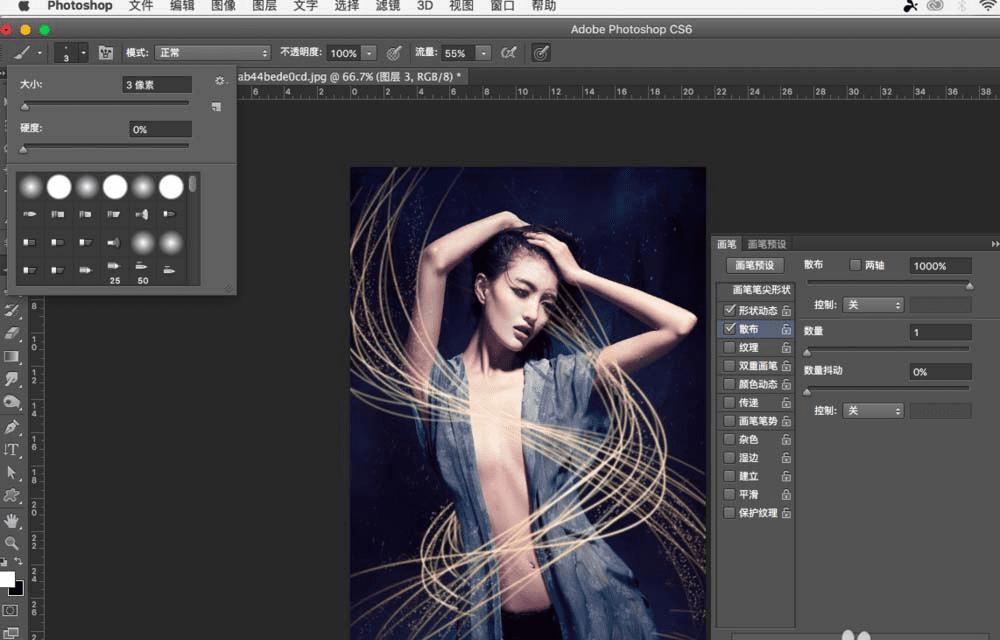The width and height of the screenshot is (1000, 640).
Task: Click the 画笔预设 button
Action: [x=754, y=266]
